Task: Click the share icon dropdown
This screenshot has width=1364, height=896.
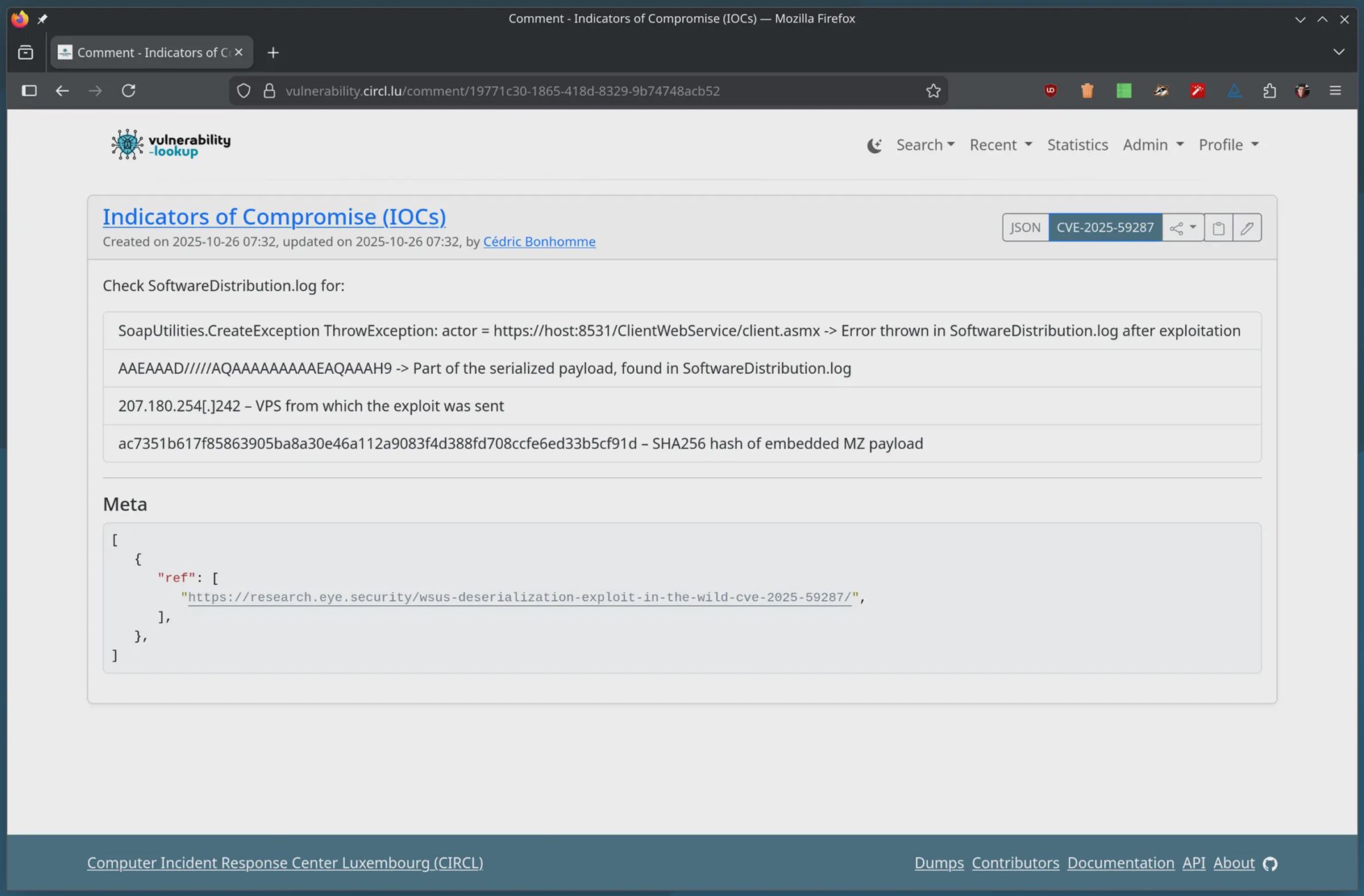Action: pyautogui.click(x=1183, y=228)
